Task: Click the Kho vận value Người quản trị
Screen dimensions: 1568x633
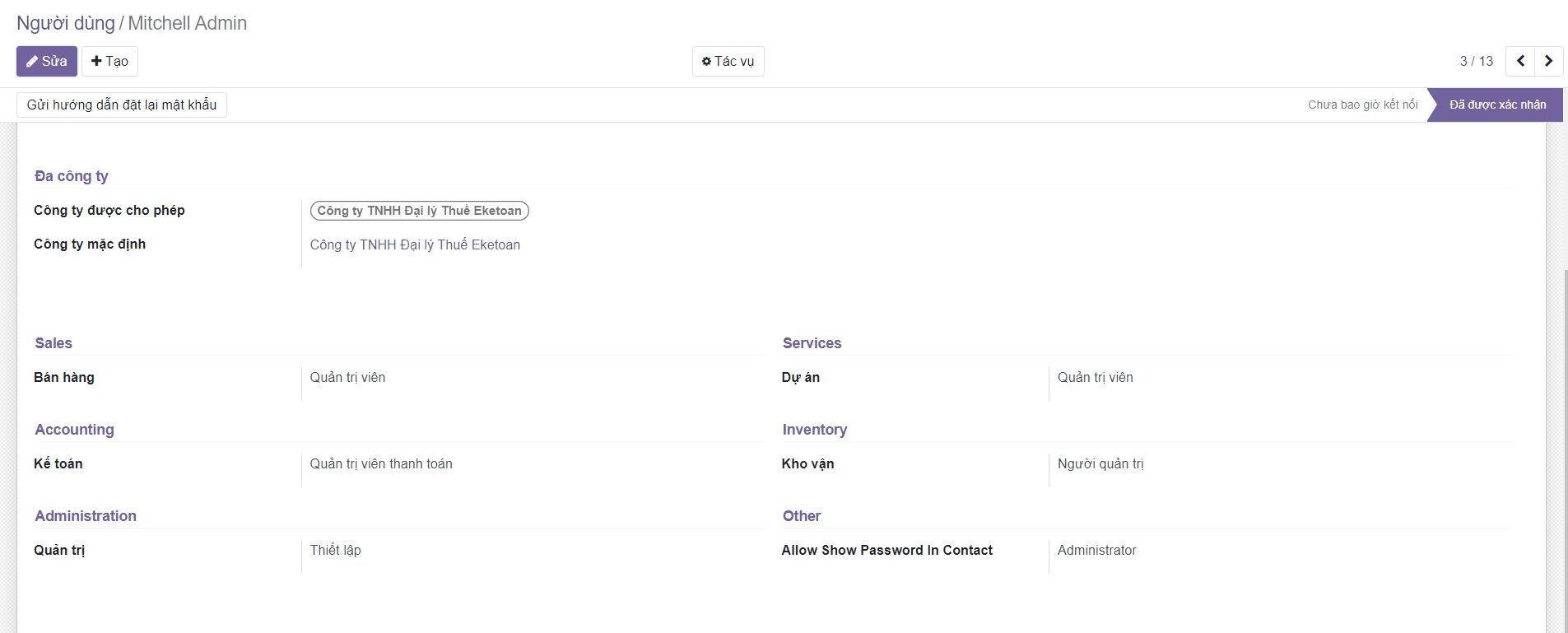Action: pyautogui.click(x=1100, y=463)
